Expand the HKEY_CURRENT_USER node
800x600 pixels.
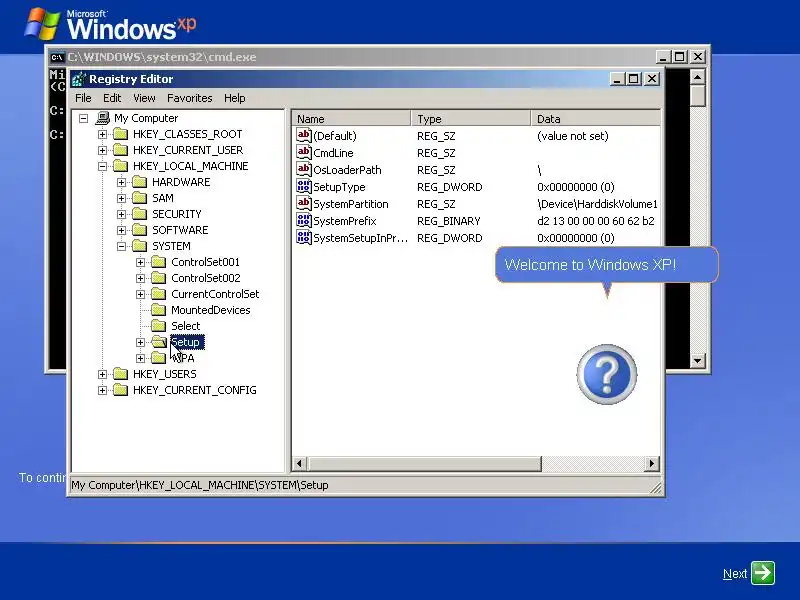pos(103,151)
